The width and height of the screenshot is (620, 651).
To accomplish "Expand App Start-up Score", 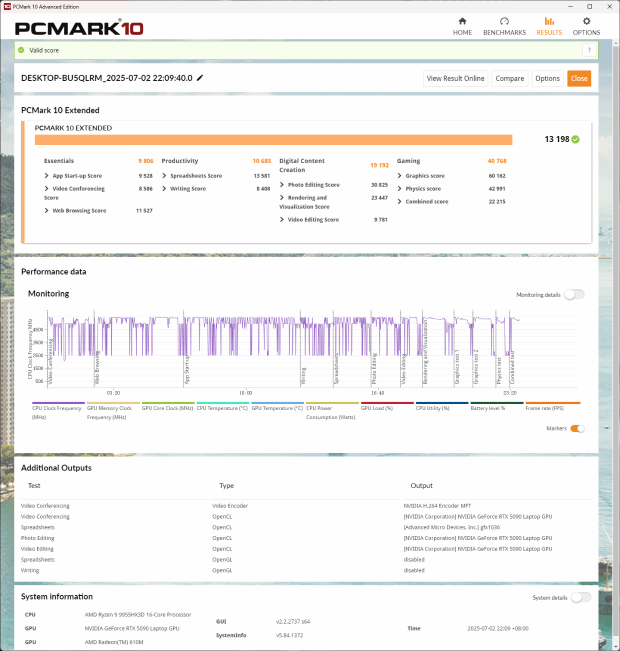I will [x=47, y=176].
